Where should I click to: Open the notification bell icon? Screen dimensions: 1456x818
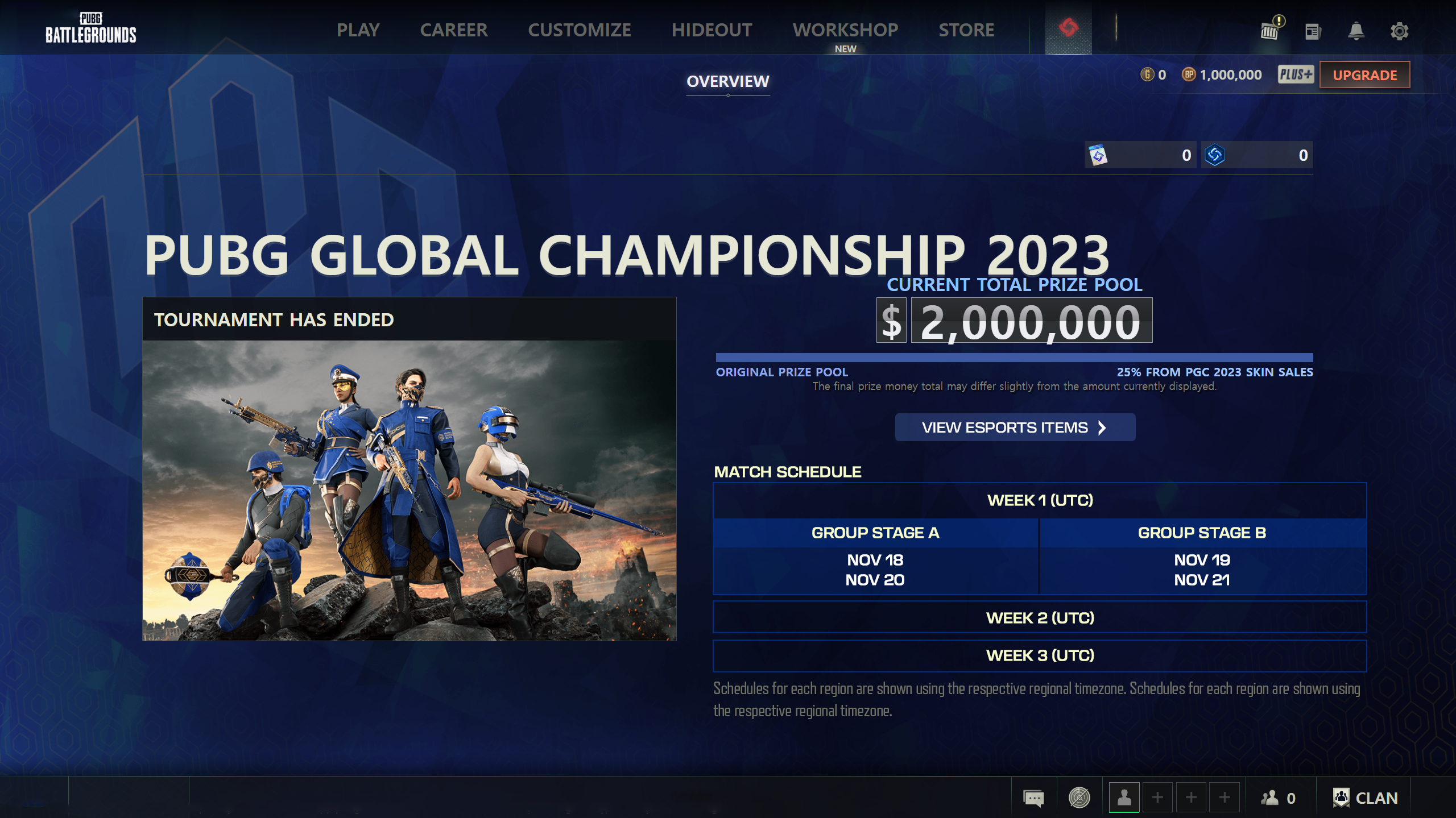[1355, 30]
